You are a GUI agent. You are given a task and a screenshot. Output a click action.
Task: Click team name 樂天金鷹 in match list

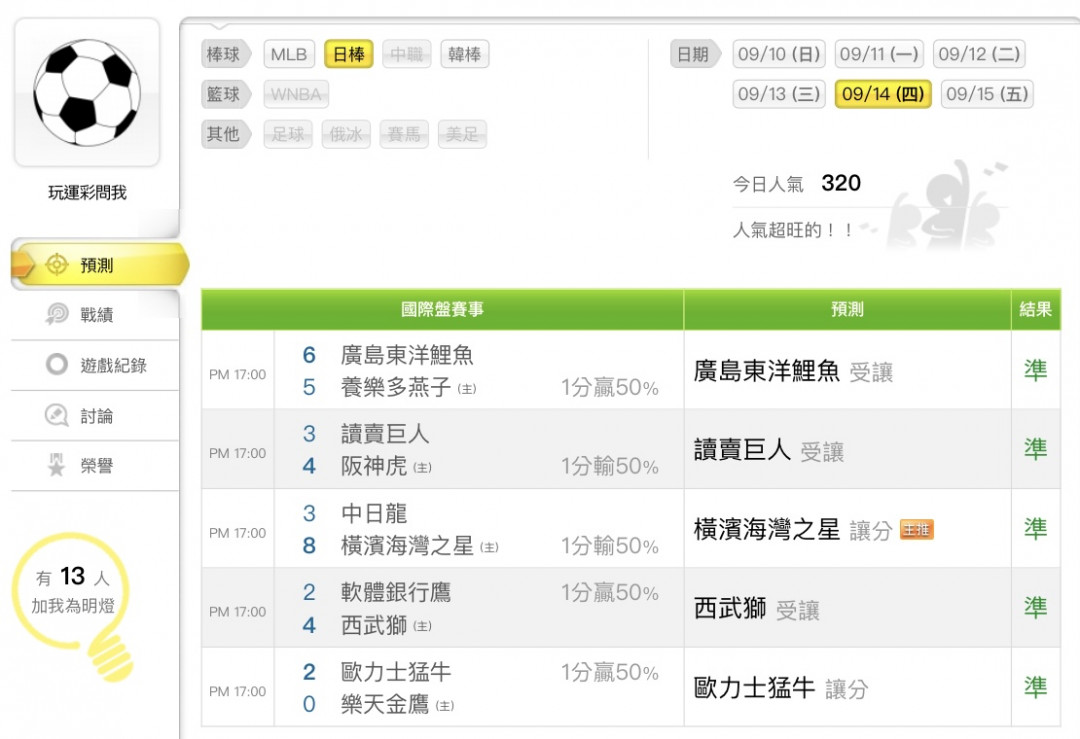click(x=385, y=704)
